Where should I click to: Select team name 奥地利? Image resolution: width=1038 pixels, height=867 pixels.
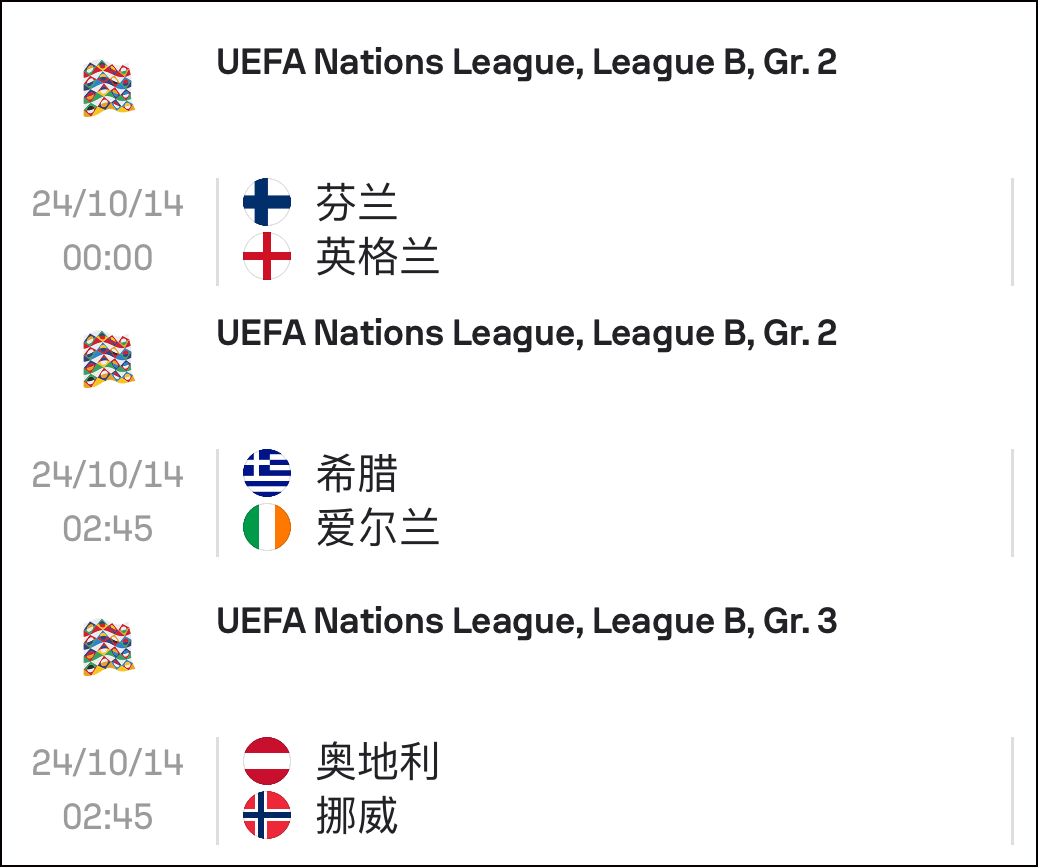point(377,762)
